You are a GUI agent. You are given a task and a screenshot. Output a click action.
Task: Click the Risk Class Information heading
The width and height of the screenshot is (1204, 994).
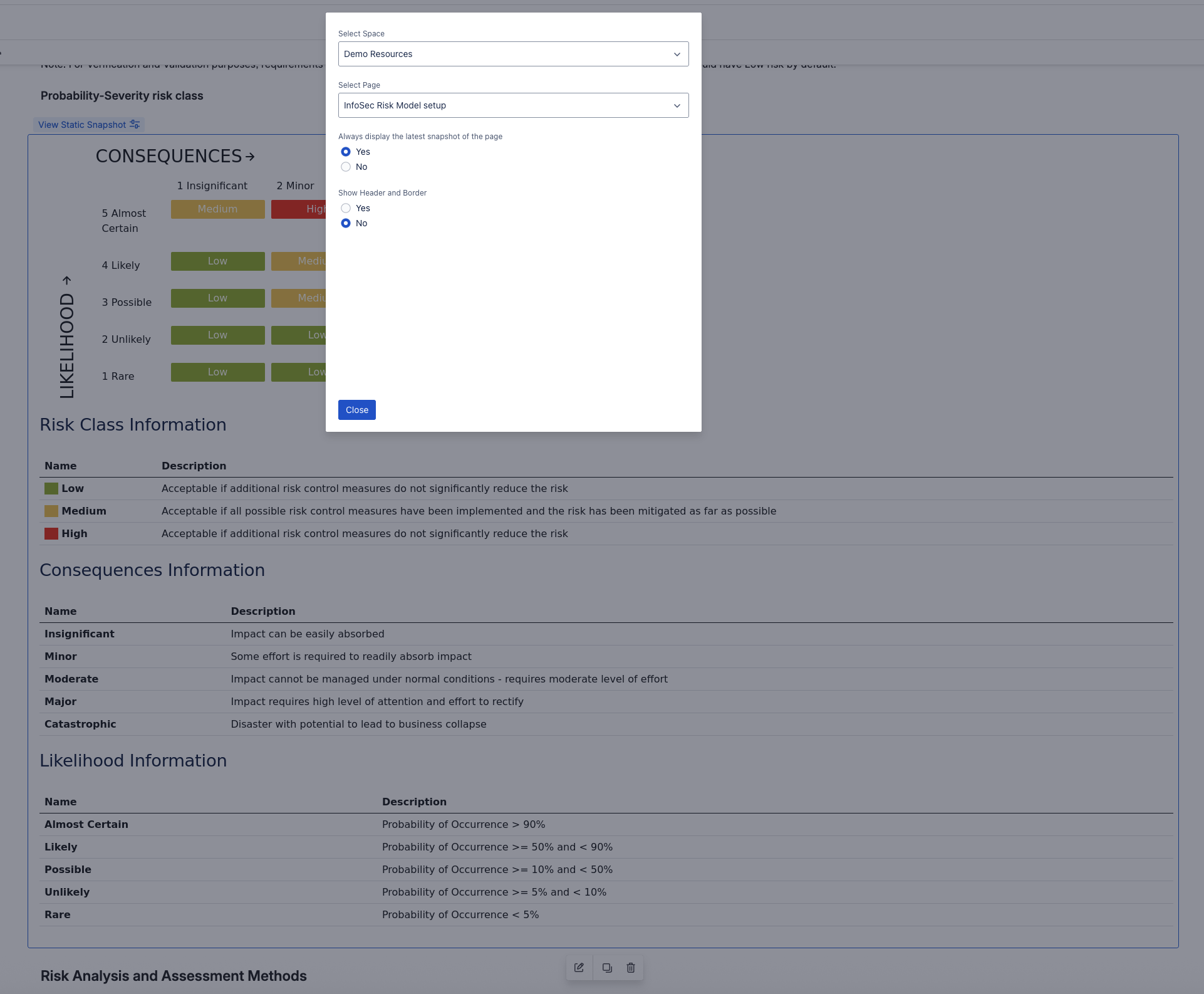(133, 425)
